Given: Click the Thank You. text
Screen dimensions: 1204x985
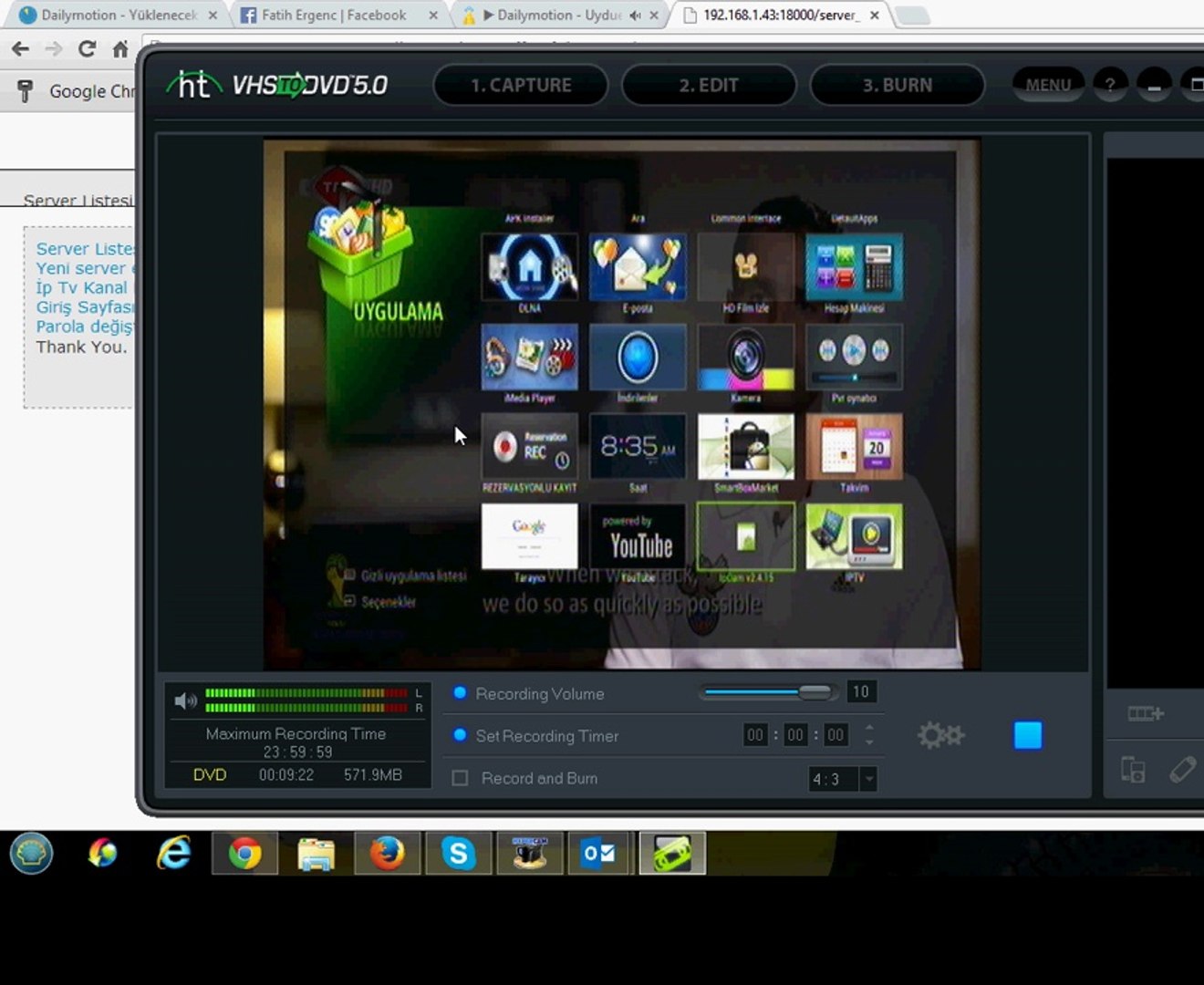Looking at the screenshot, I should pyautogui.click(x=81, y=347).
